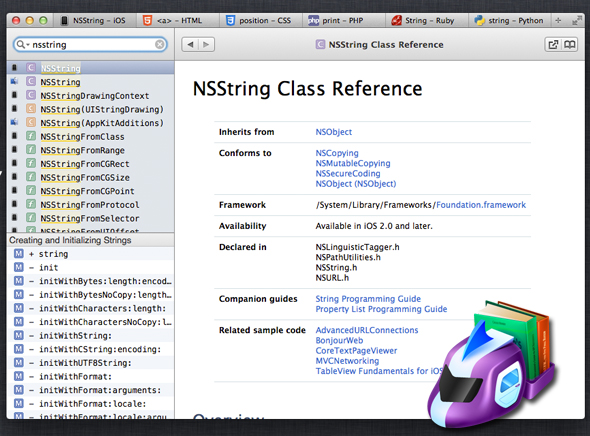Select NSStringFromRange function

[x=90, y=150]
